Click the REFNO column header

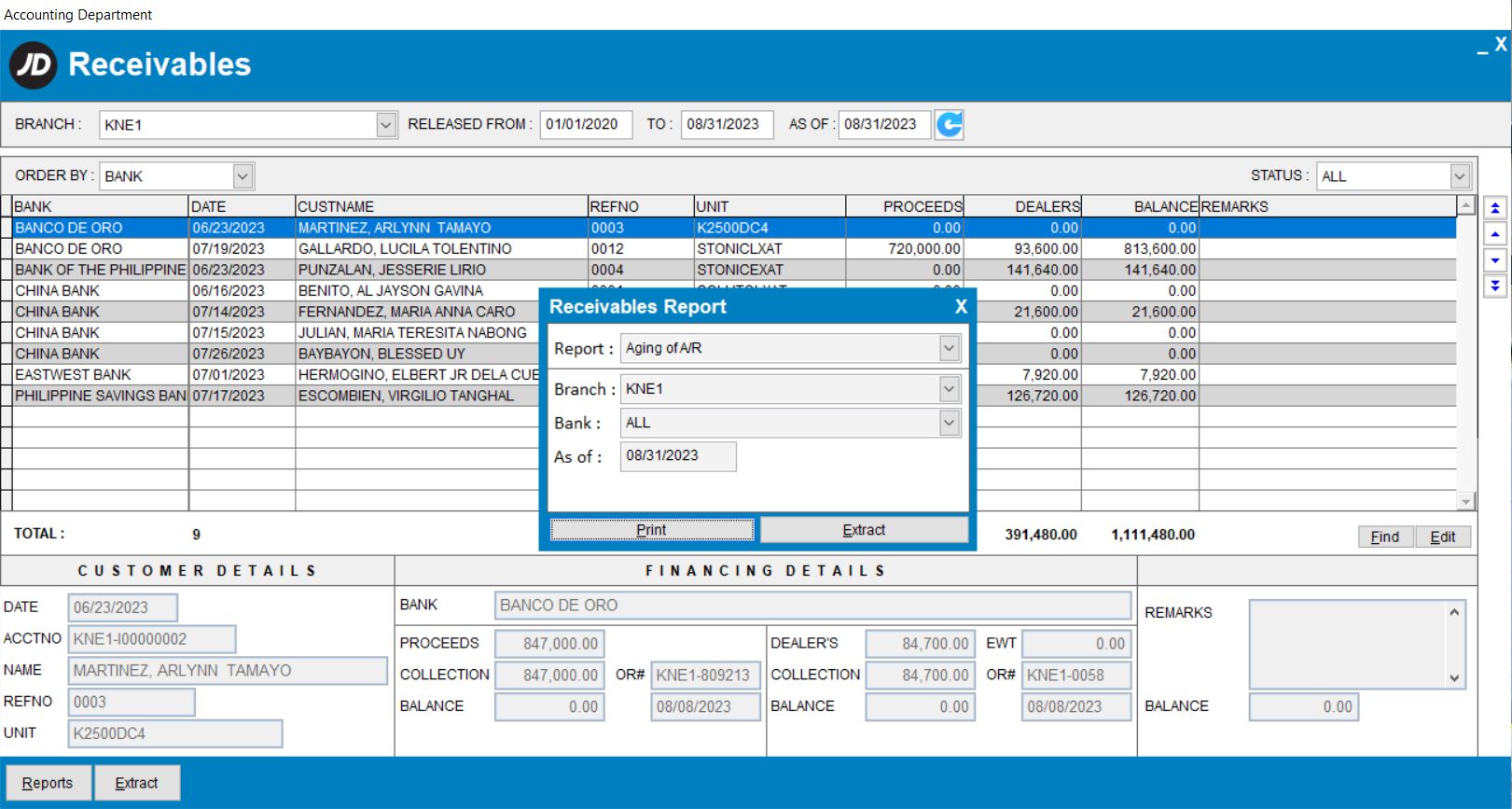(641, 206)
